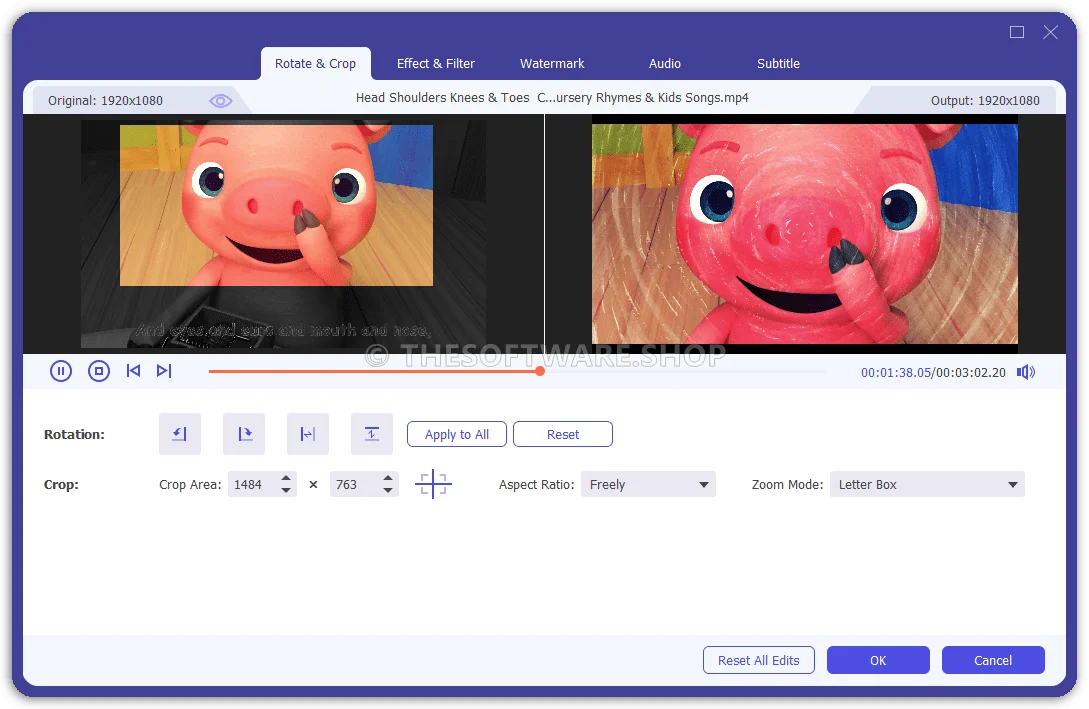This screenshot has height=709, width=1089.
Task: Jump to next frame
Action: pos(164,371)
